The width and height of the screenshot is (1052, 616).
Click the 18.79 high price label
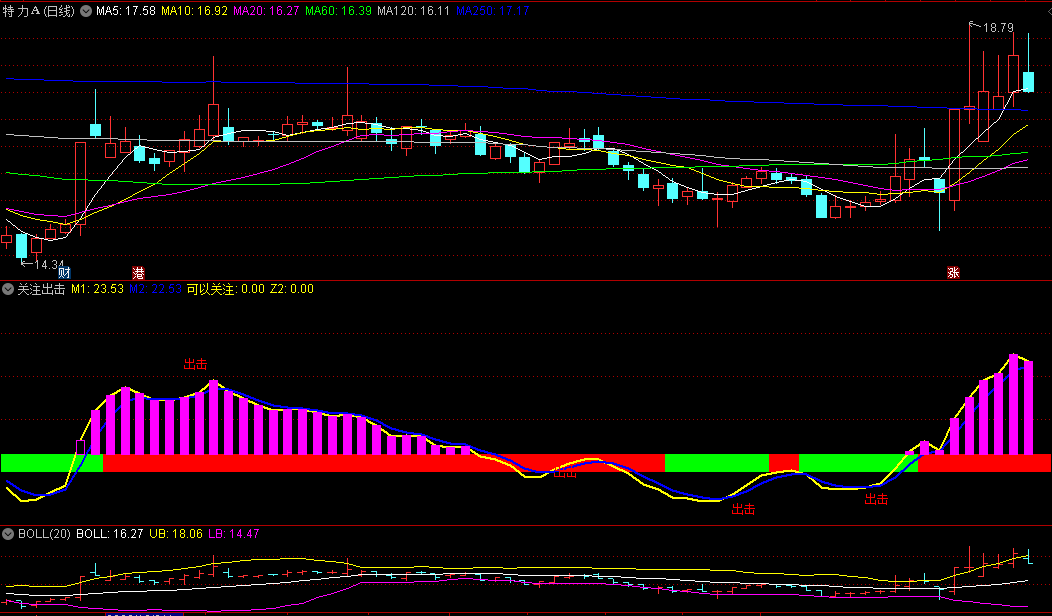(x=998, y=28)
